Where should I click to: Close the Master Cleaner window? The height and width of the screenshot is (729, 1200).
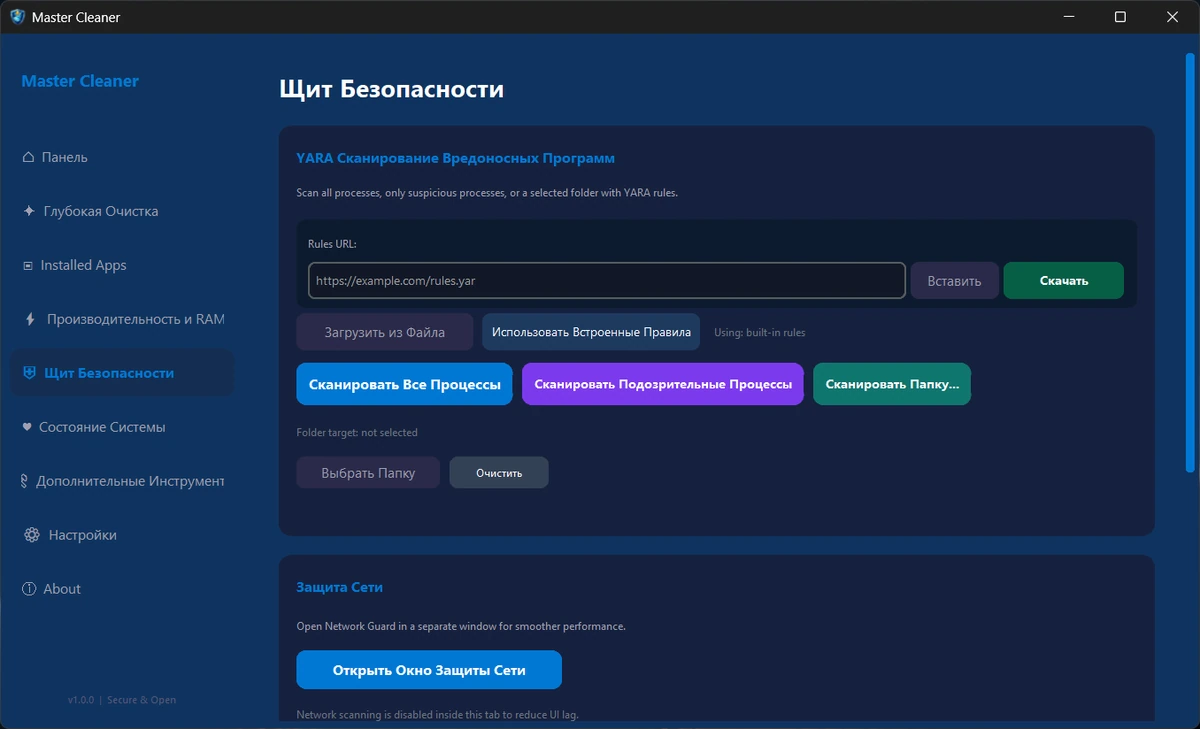[1172, 17]
